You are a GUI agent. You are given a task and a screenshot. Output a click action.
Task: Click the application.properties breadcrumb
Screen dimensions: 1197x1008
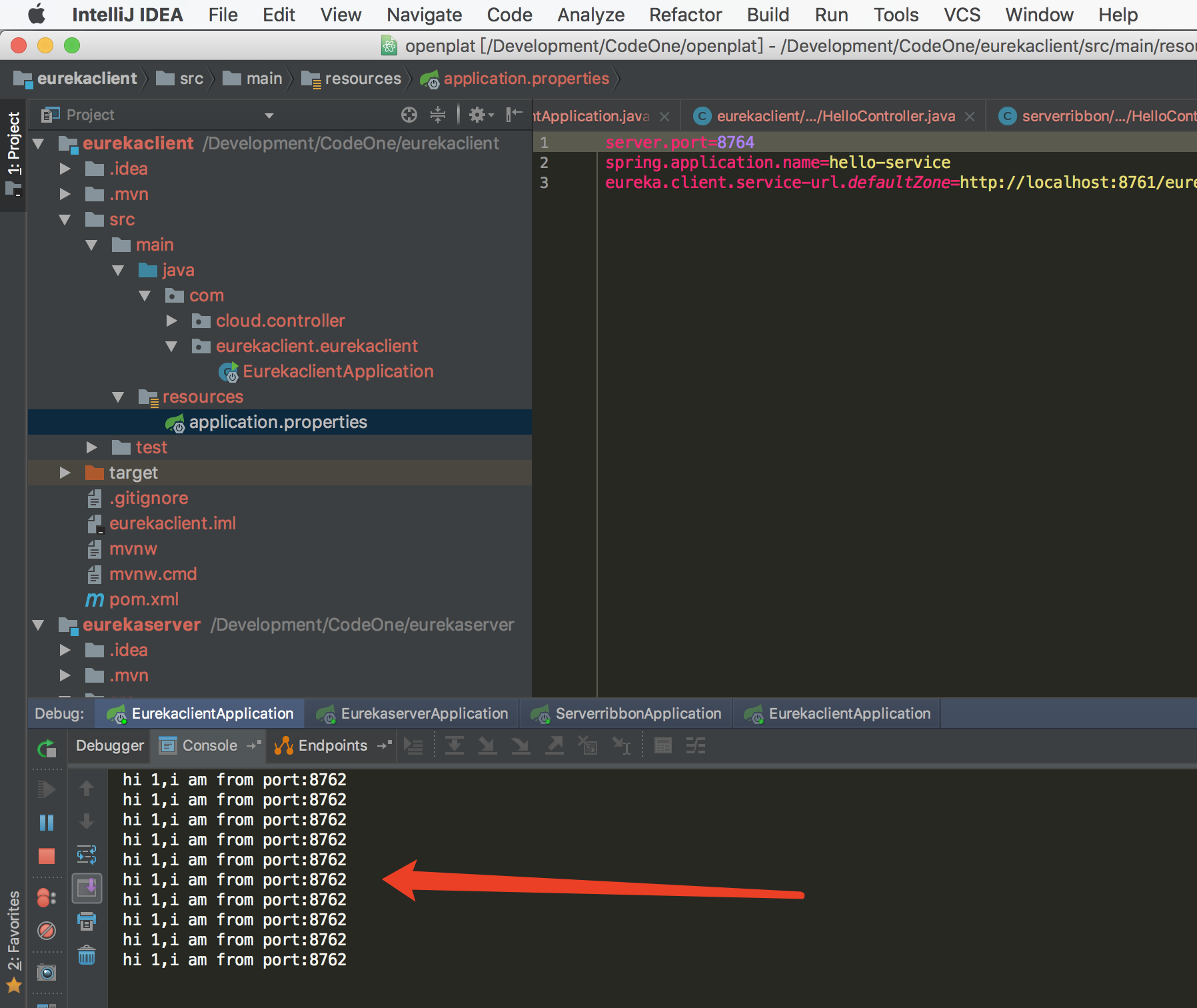point(515,79)
